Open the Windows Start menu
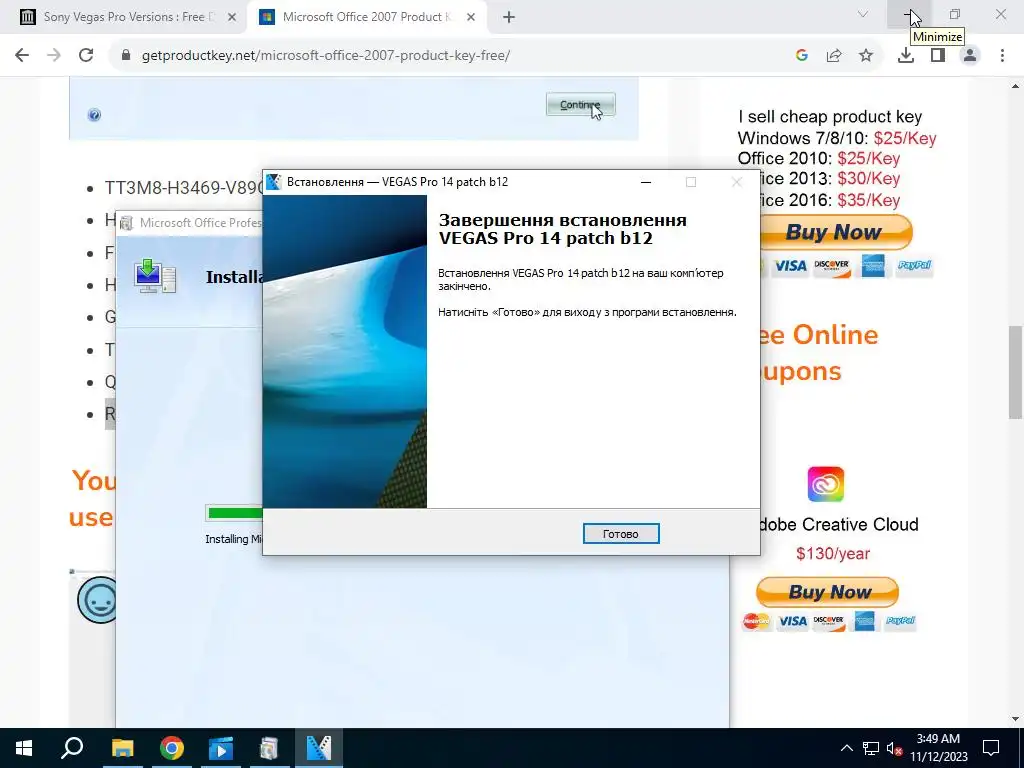 [x=24, y=748]
